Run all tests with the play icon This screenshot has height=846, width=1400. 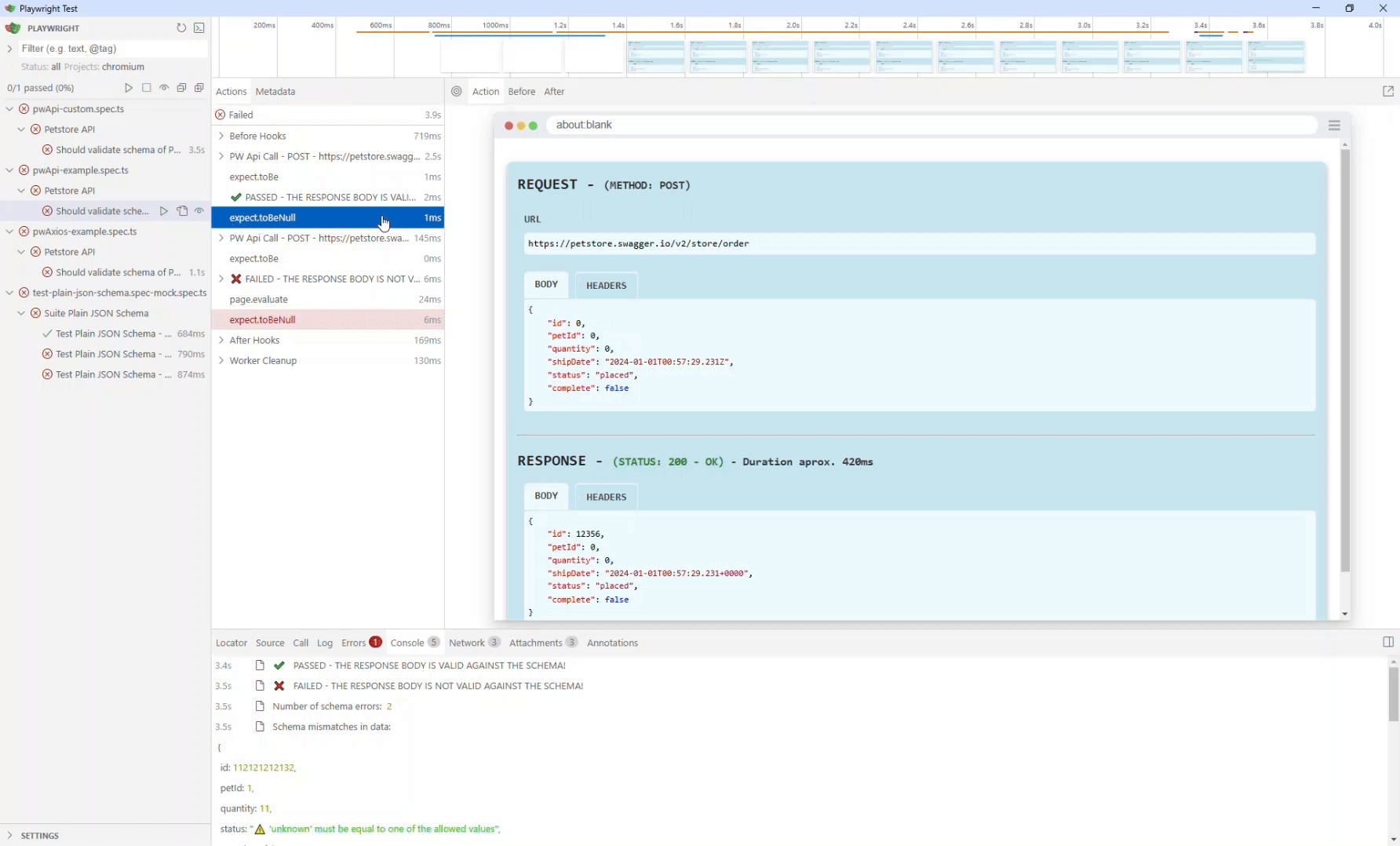tap(129, 88)
